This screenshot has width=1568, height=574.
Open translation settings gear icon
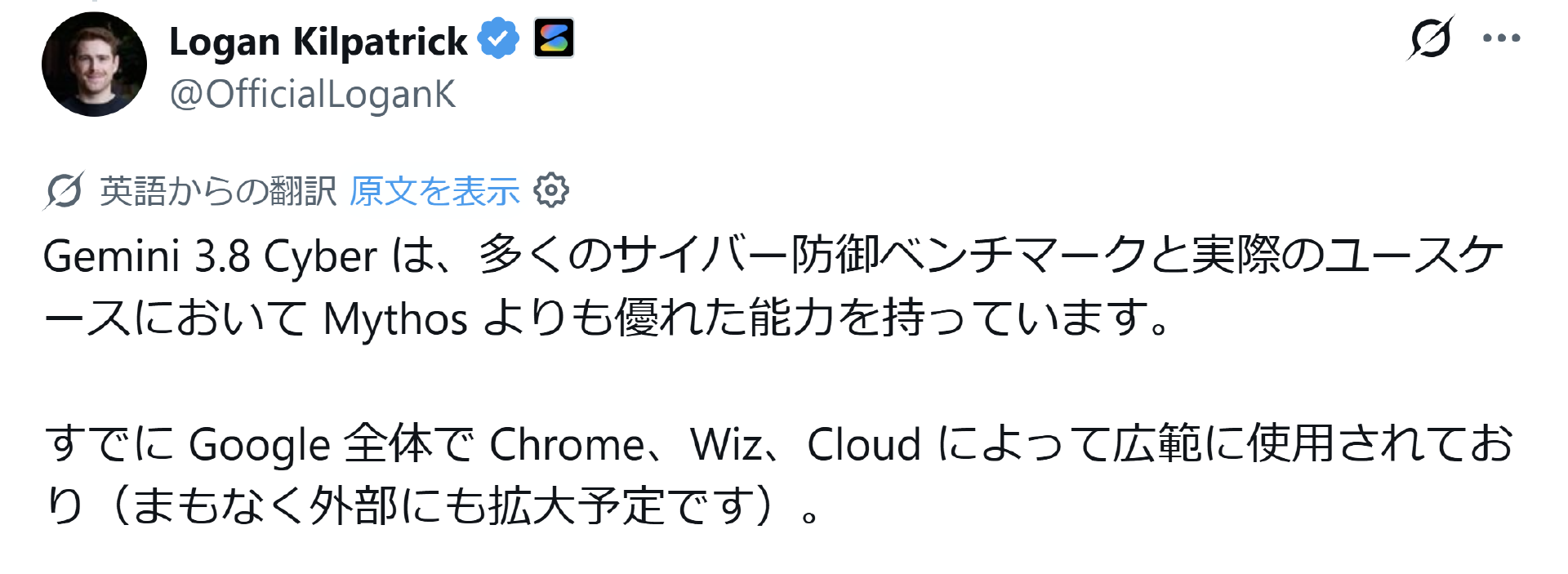[551, 190]
